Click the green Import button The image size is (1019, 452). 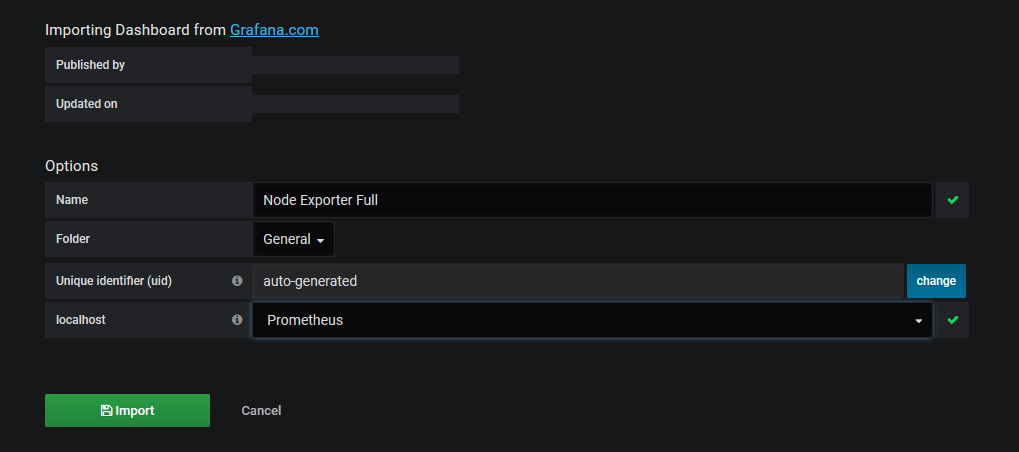pos(127,410)
